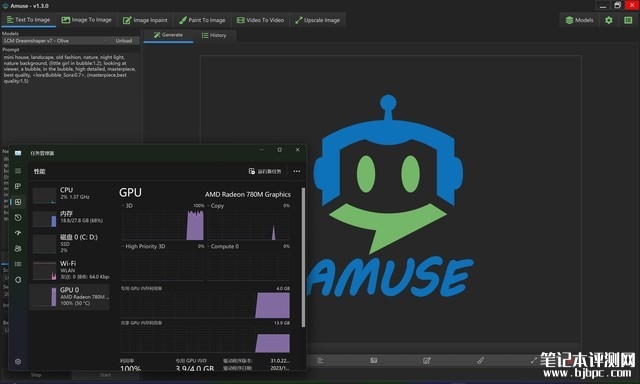
Task: Open Task Manager settings gear at bottom
Action: tap(18, 361)
